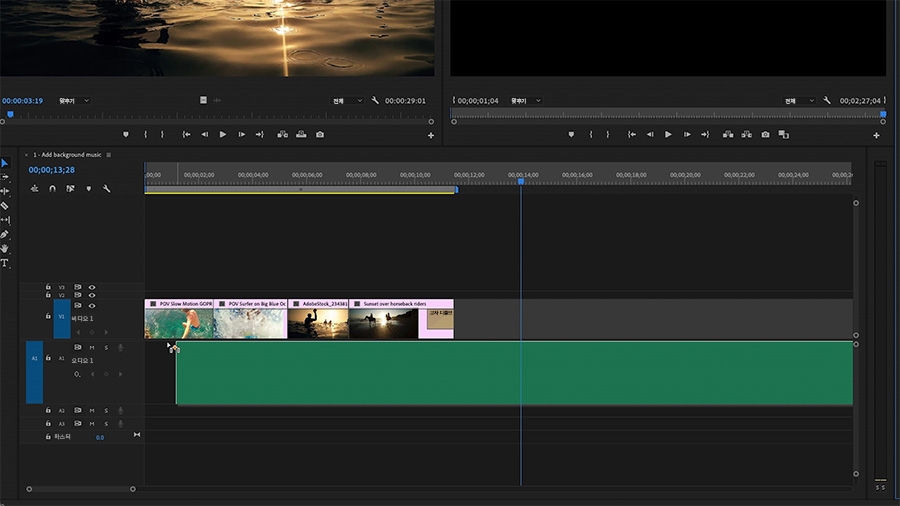Click the Export Frame camera icon in Source monitor
Viewport: 900px width, 506px height.
click(320, 134)
